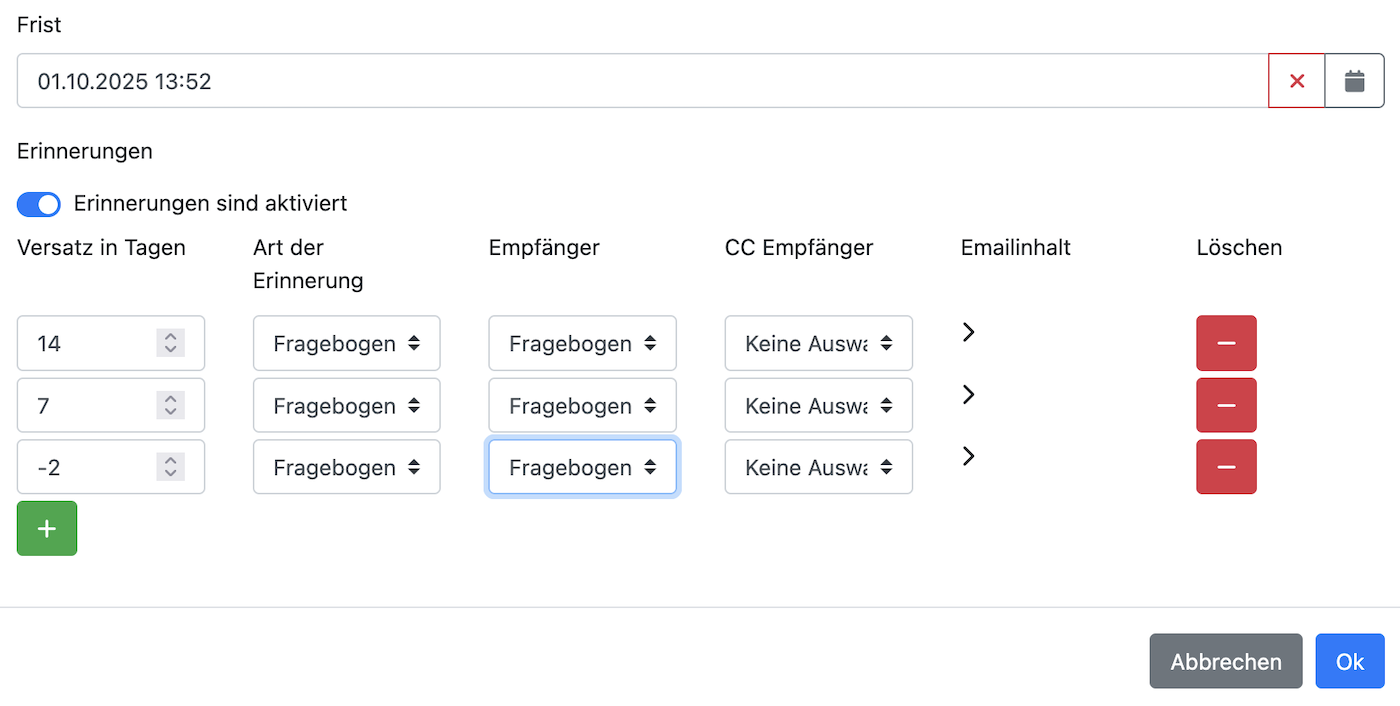This screenshot has width=1400, height=706.
Task: Remove the reminder with offset -2
Action: 1226,467
